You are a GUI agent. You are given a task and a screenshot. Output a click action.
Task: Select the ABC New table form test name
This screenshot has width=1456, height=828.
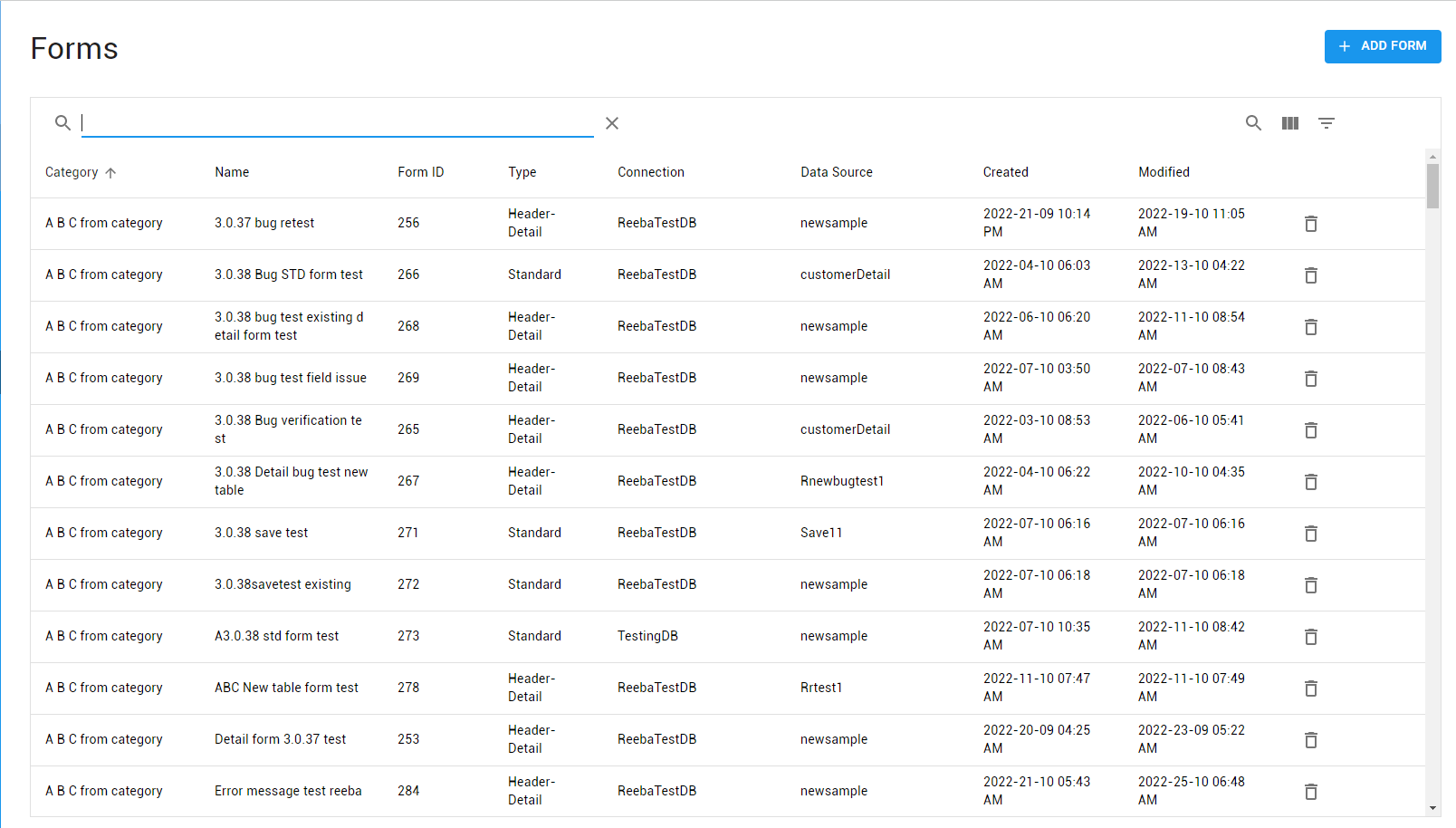pos(286,688)
